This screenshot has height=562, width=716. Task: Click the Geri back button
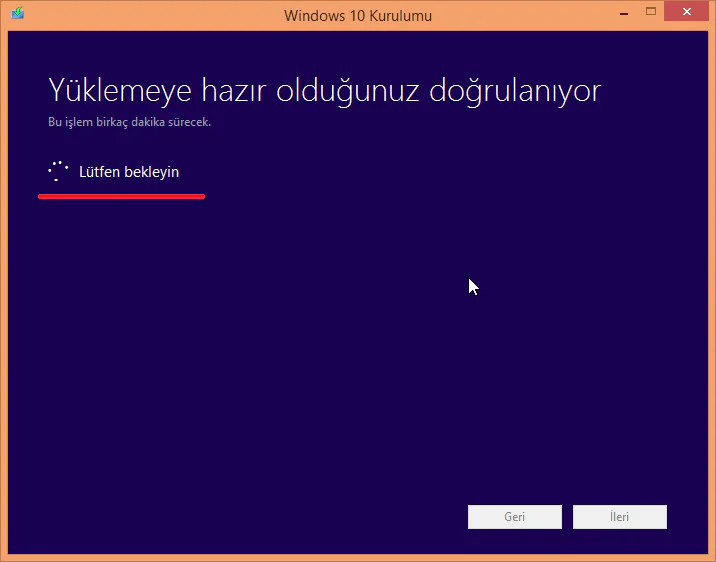(515, 516)
